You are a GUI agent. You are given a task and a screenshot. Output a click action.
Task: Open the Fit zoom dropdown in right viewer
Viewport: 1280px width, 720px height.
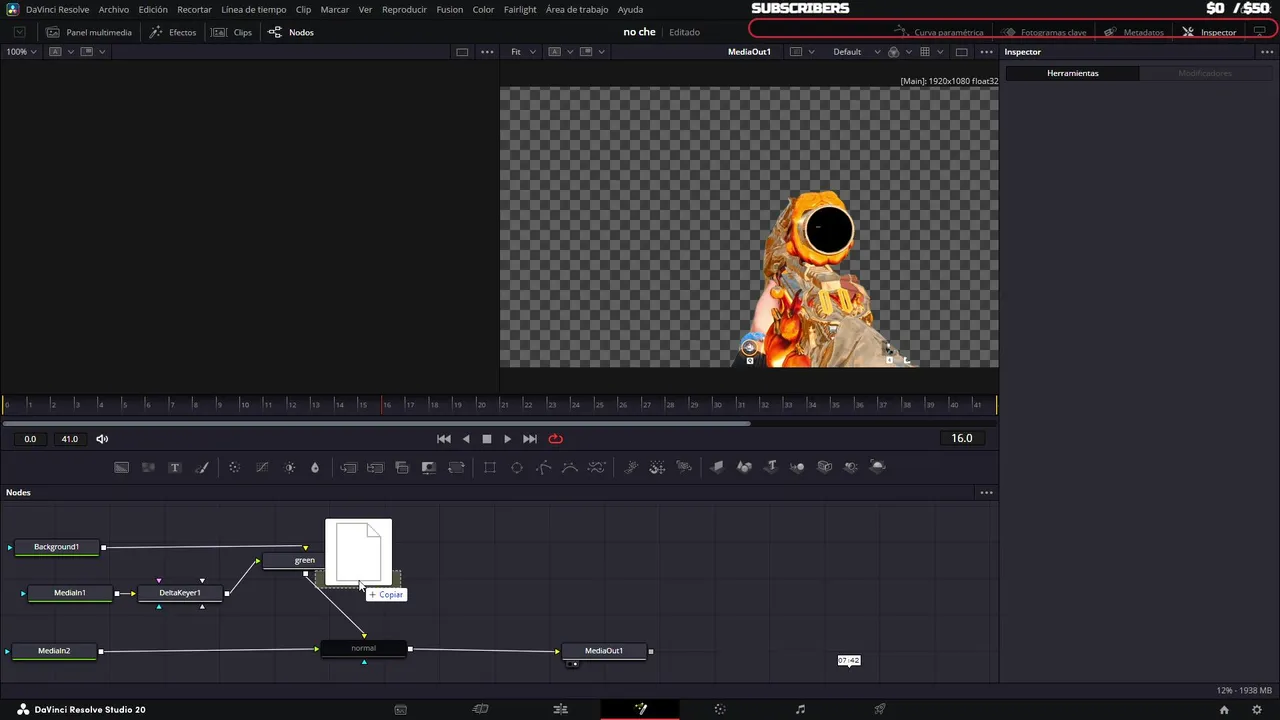coord(523,52)
